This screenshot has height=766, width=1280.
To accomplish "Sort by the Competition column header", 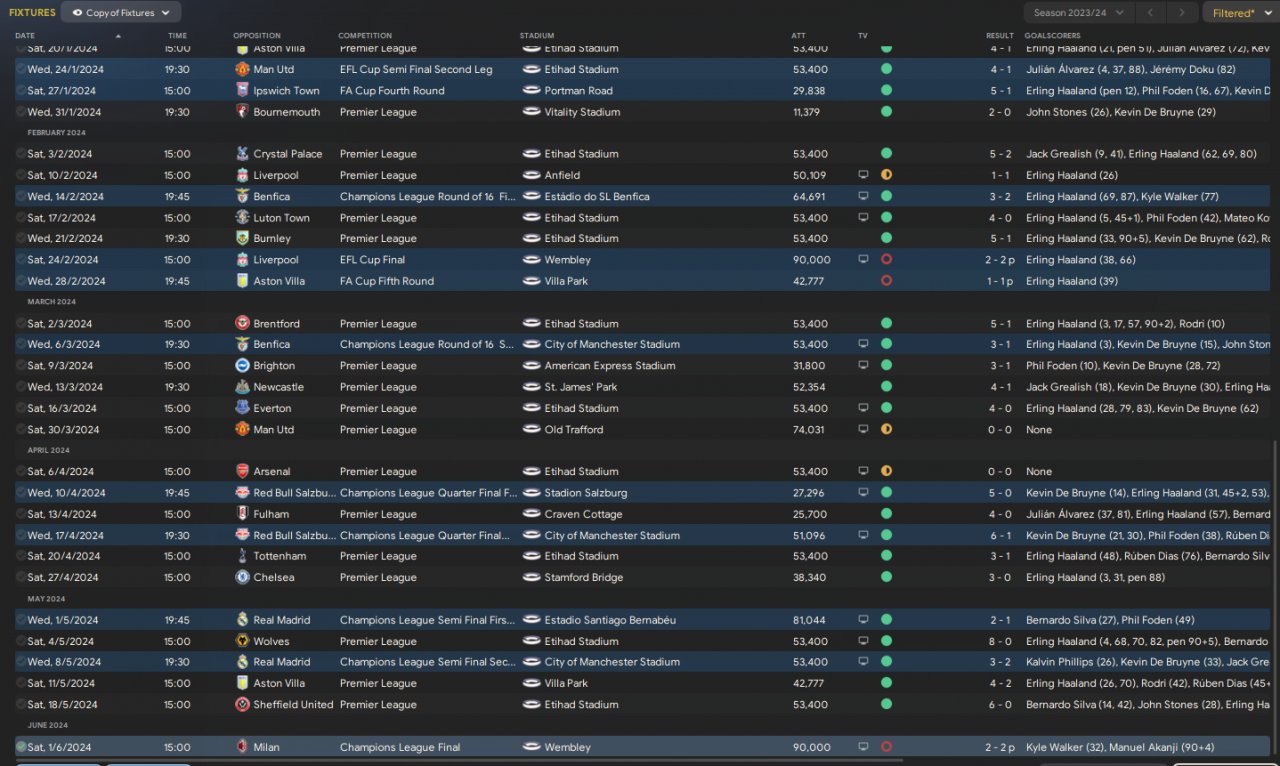I will click(365, 36).
